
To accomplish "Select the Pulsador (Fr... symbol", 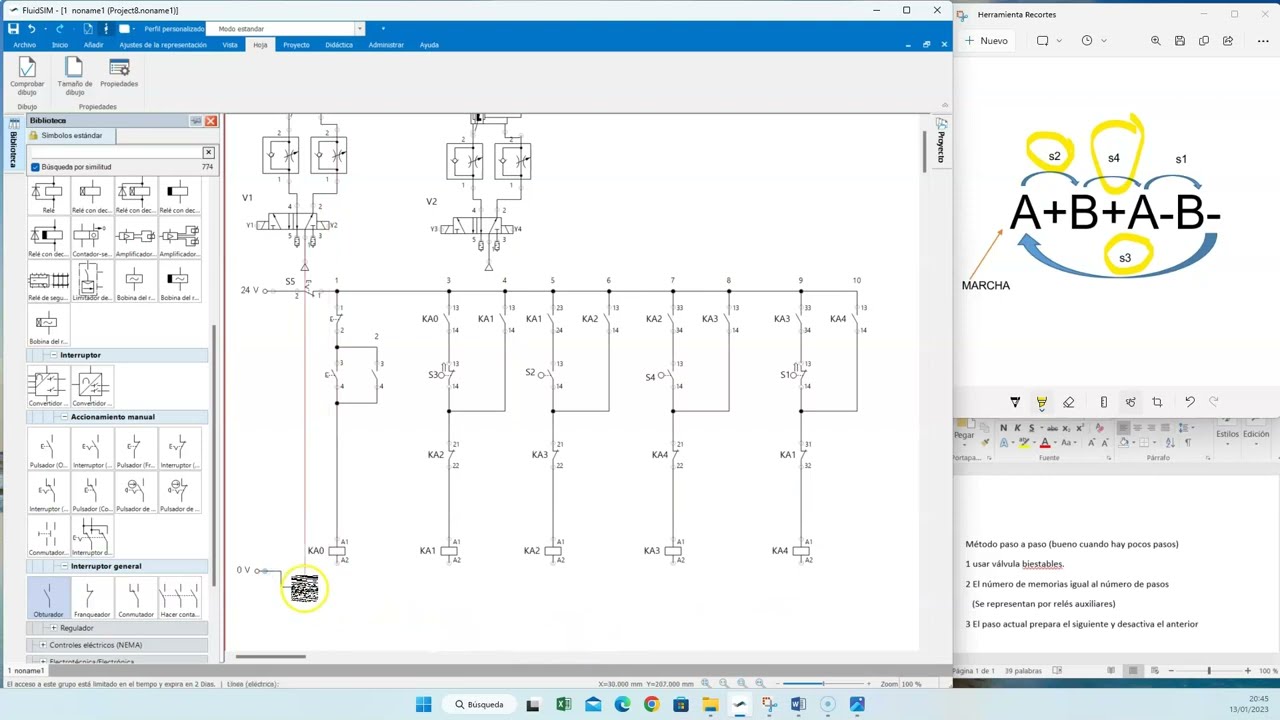I will 135,450.
